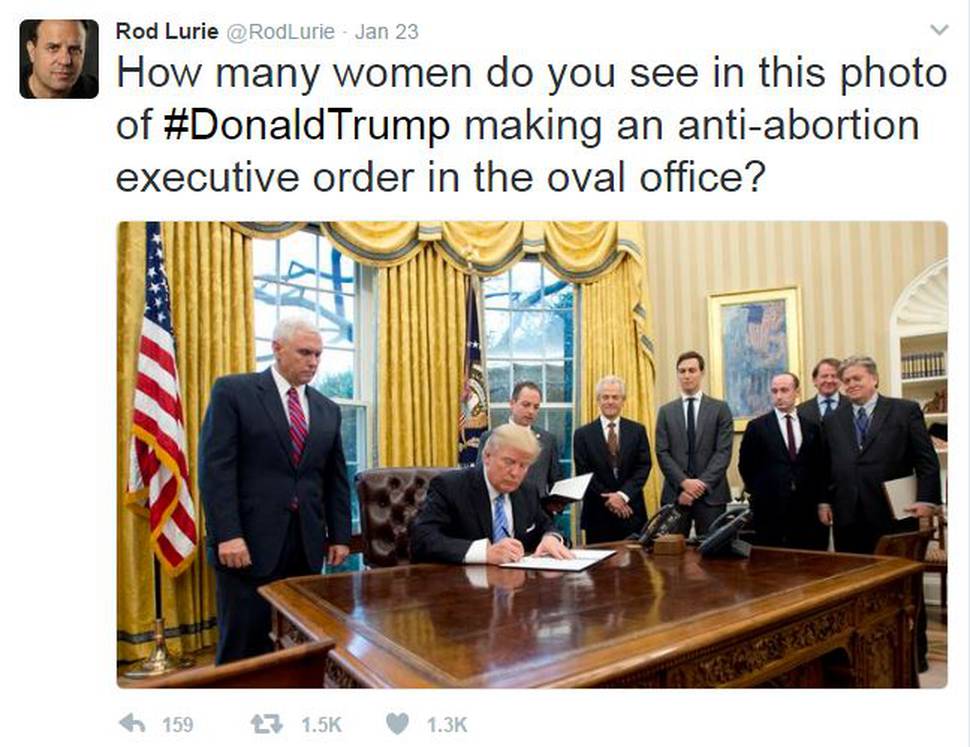The width and height of the screenshot is (970, 747).
Task: Expand the tweet options chevron
Action: pos(939,30)
